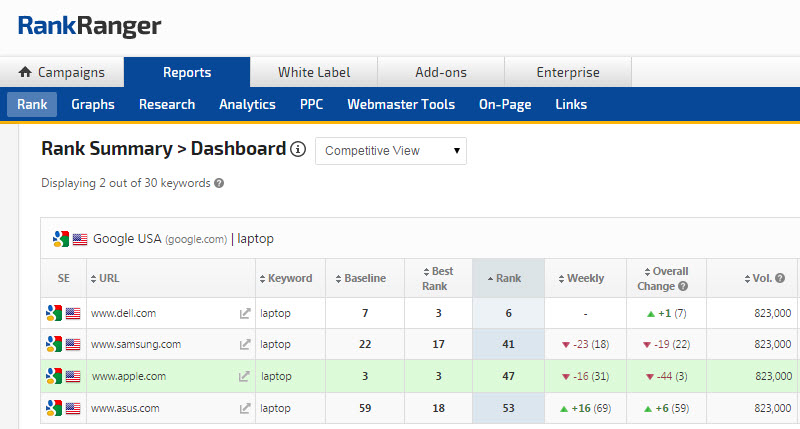Sort table by Best Rank header
The height and width of the screenshot is (429, 800).
(x=436, y=278)
